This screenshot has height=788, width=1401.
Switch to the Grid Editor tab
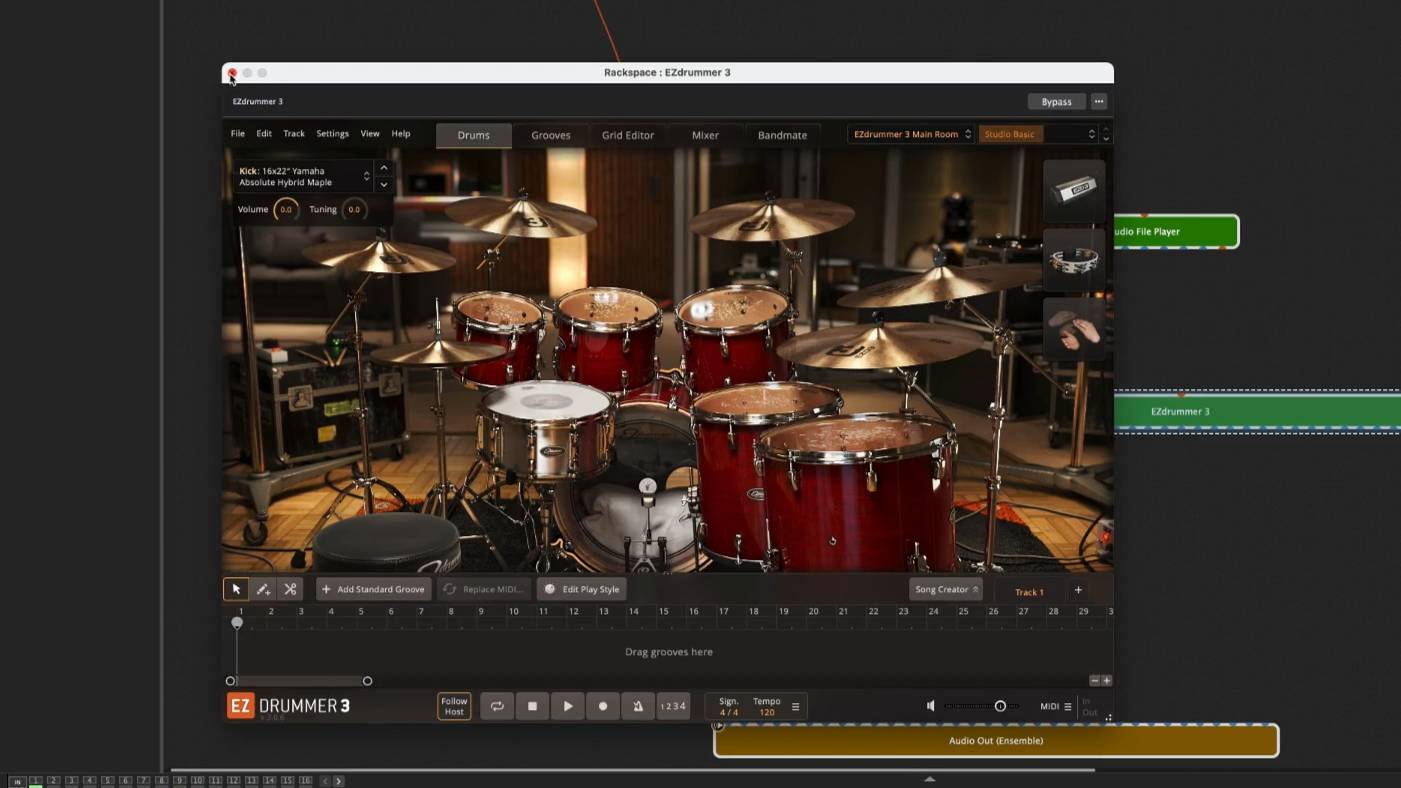(628, 135)
